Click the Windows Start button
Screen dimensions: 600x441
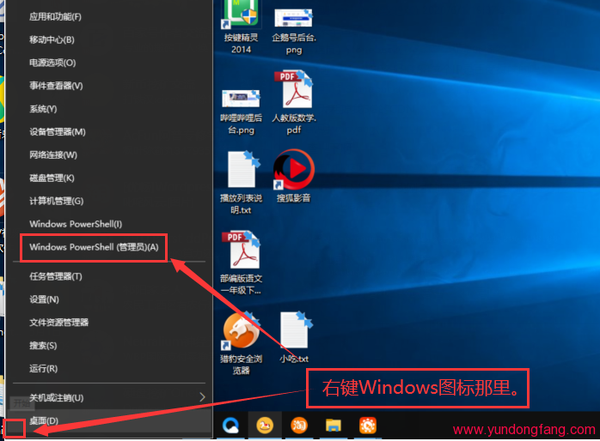(x=13, y=430)
